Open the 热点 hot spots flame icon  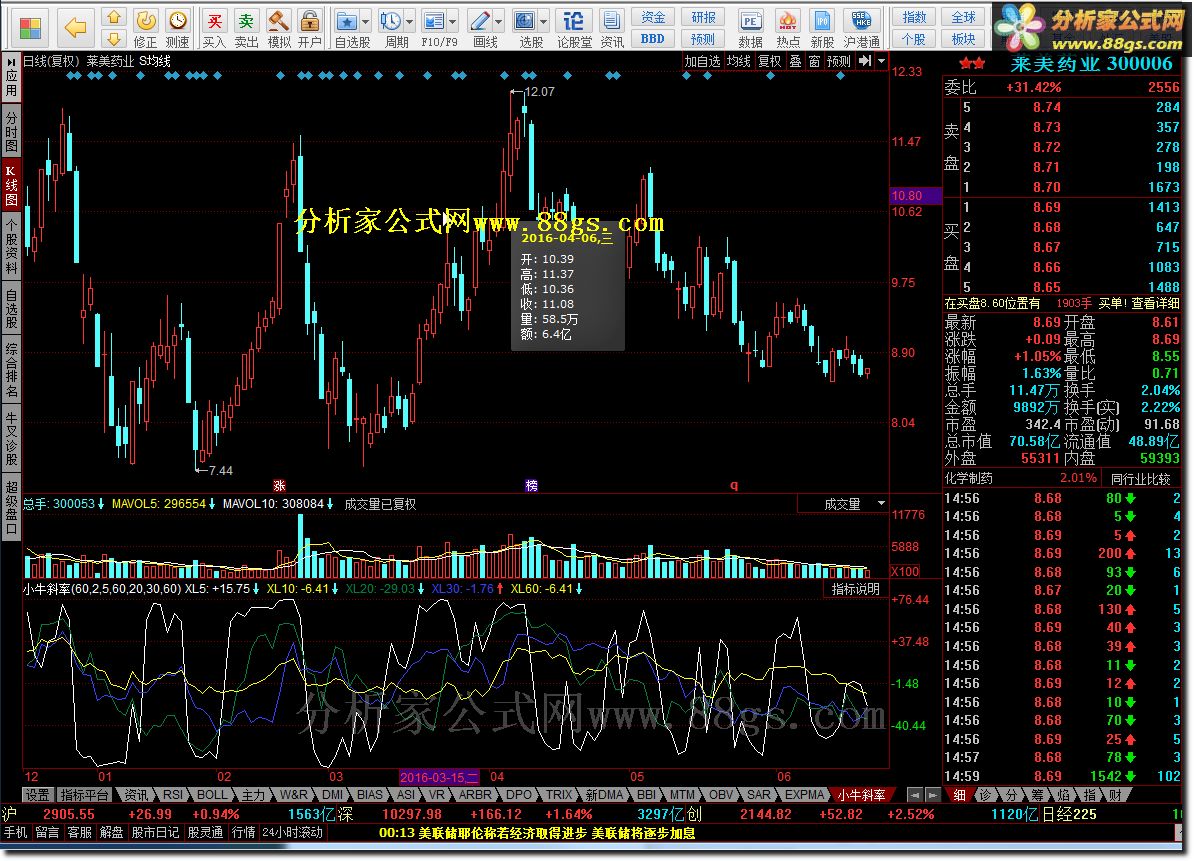click(x=788, y=29)
